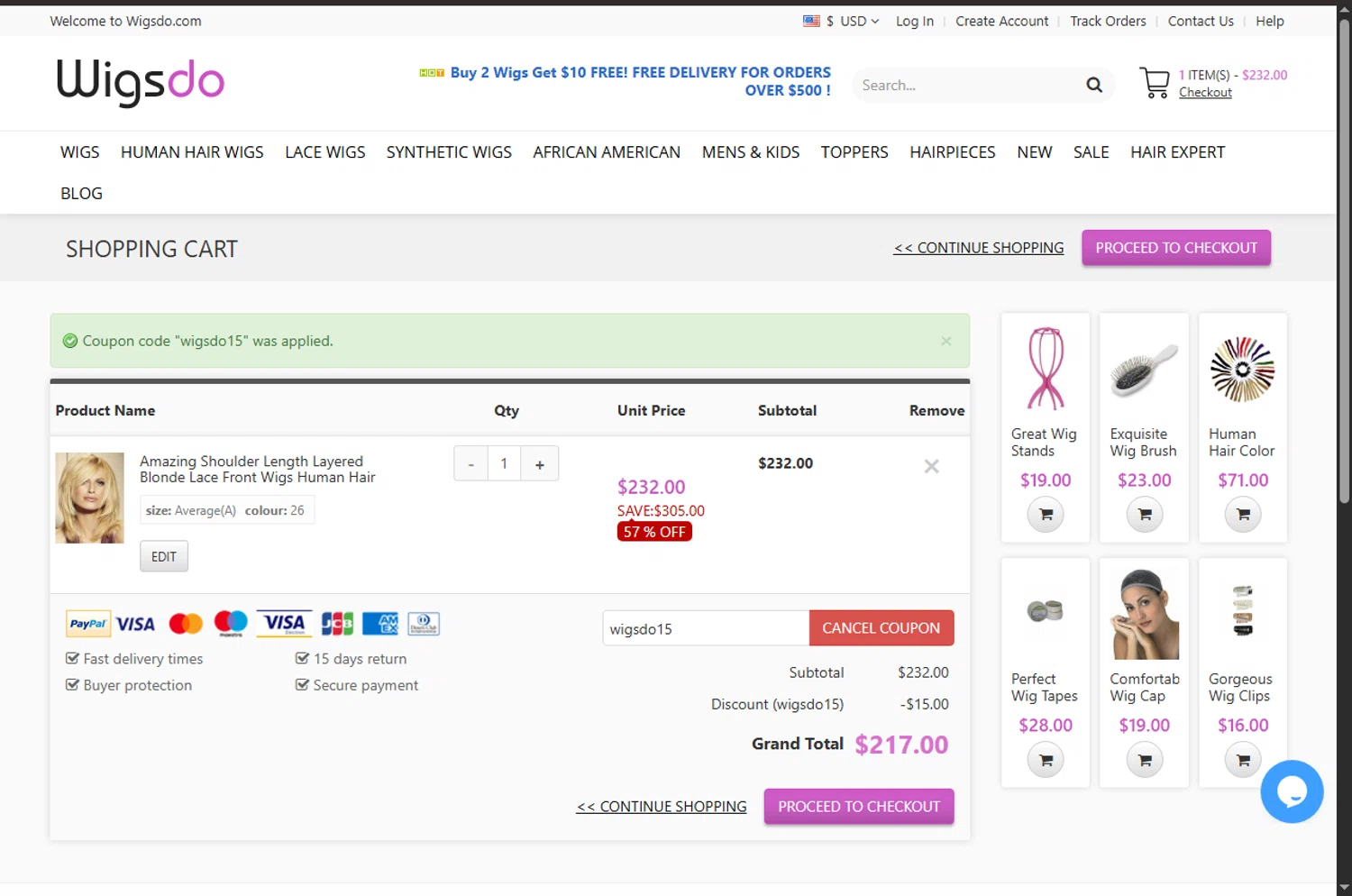Open the Exquisite Wig Brush product image
Screen dimensions: 1352x896
pos(1144,369)
